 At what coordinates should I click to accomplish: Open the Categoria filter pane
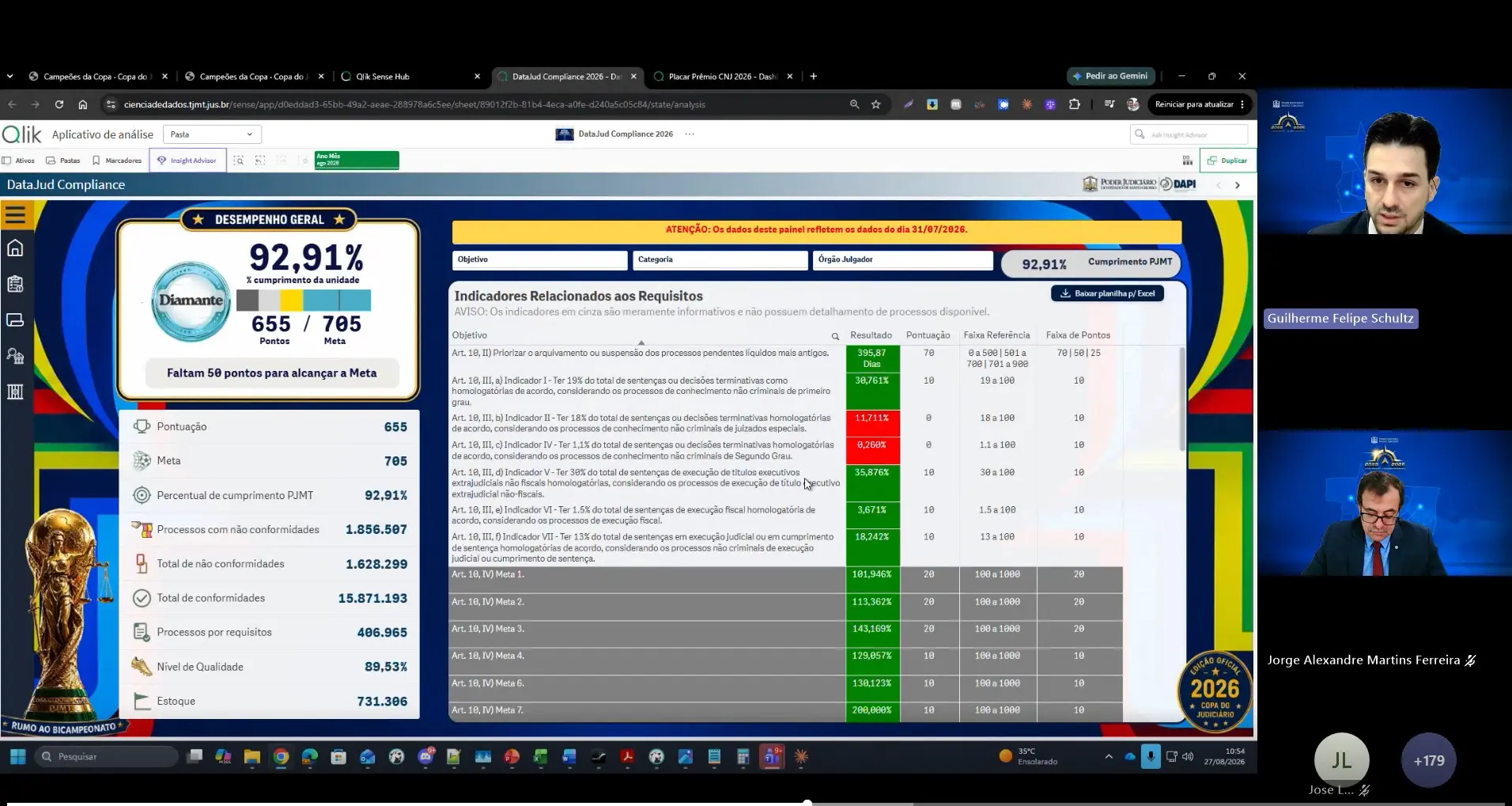pos(720,260)
